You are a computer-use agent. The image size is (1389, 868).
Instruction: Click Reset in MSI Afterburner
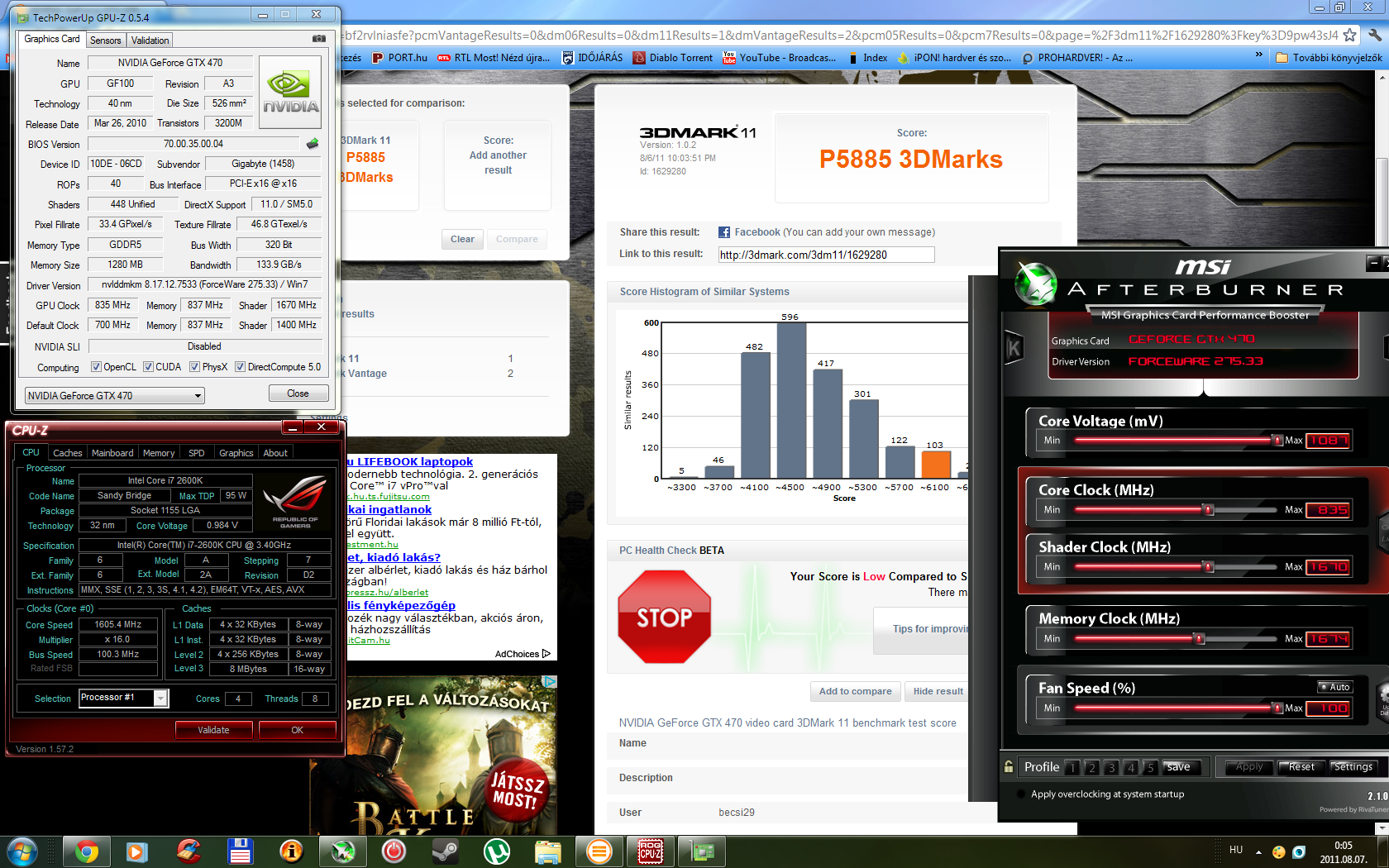1301,767
